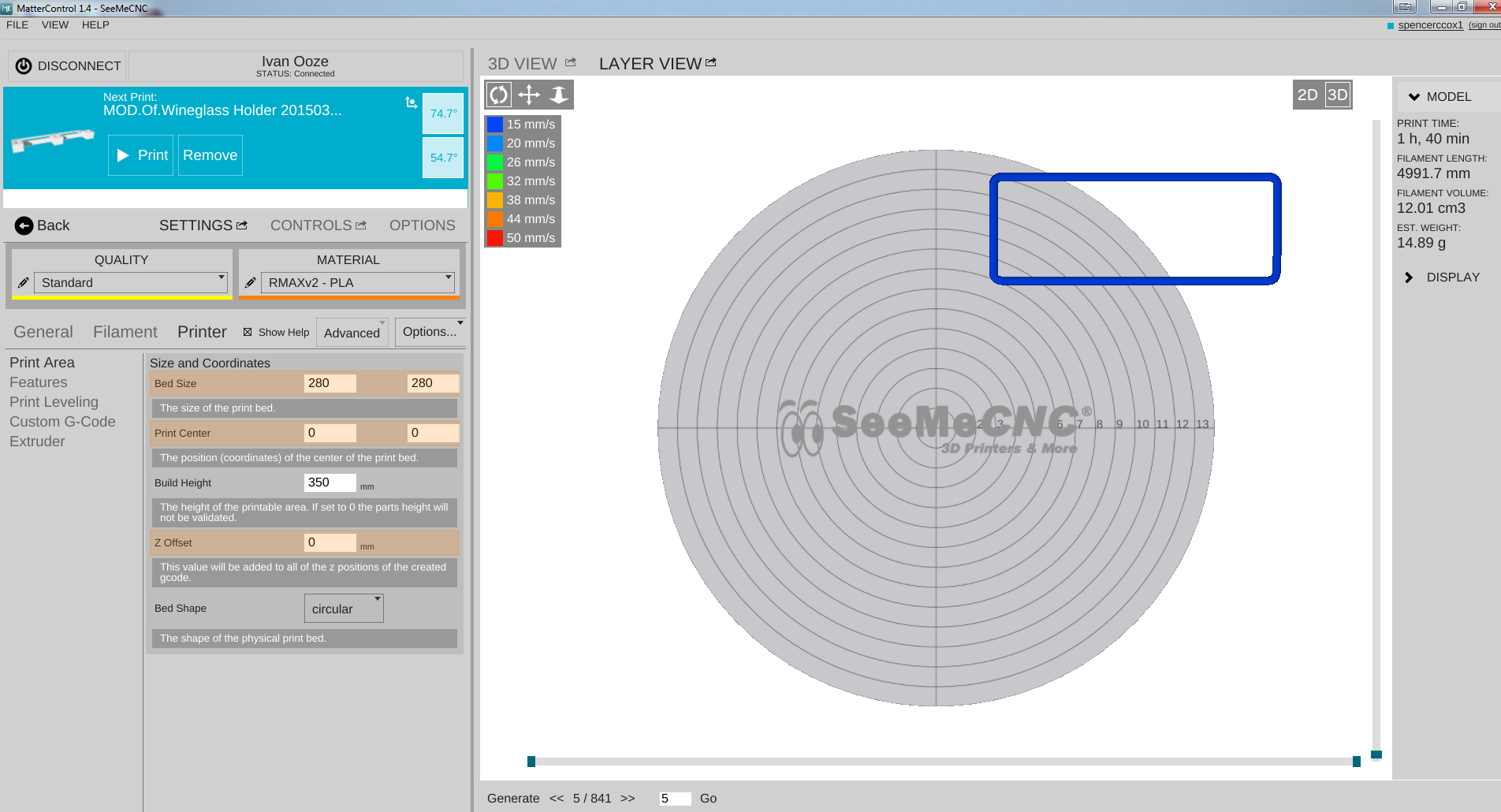Edit the Quality preset with pencil icon

(x=24, y=283)
